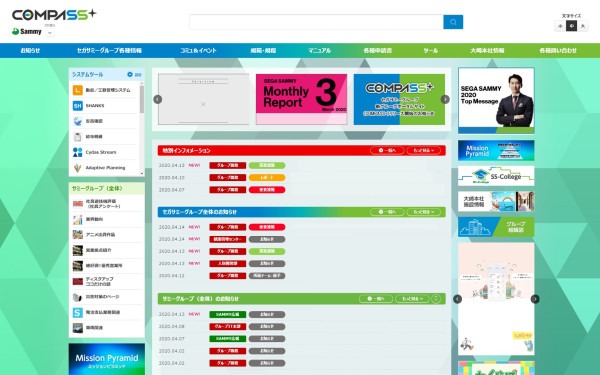Click the date 2020.04.08
The height and width of the screenshot is (375, 600).
coord(172,326)
